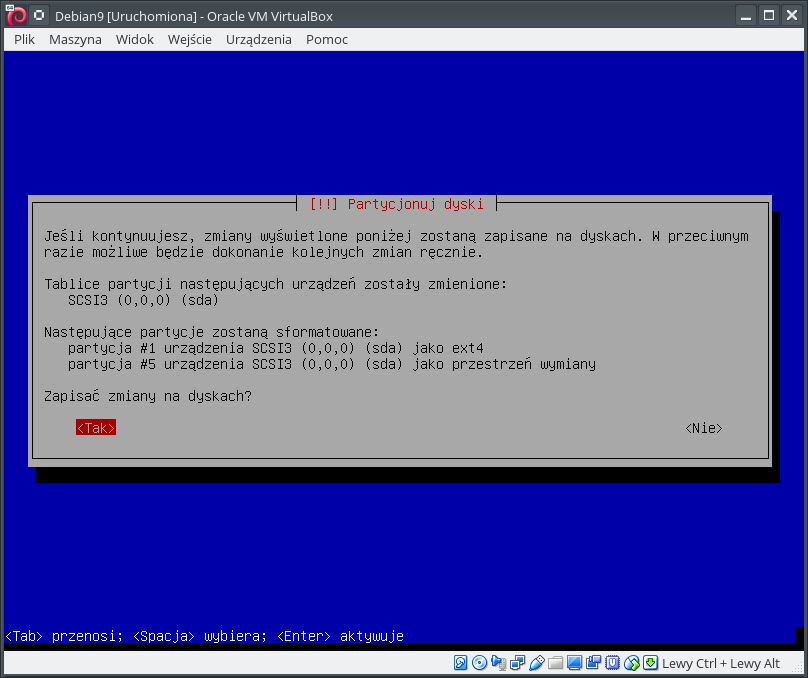808x678 pixels.
Task: Expand the Widok menu
Action: (x=134, y=39)
